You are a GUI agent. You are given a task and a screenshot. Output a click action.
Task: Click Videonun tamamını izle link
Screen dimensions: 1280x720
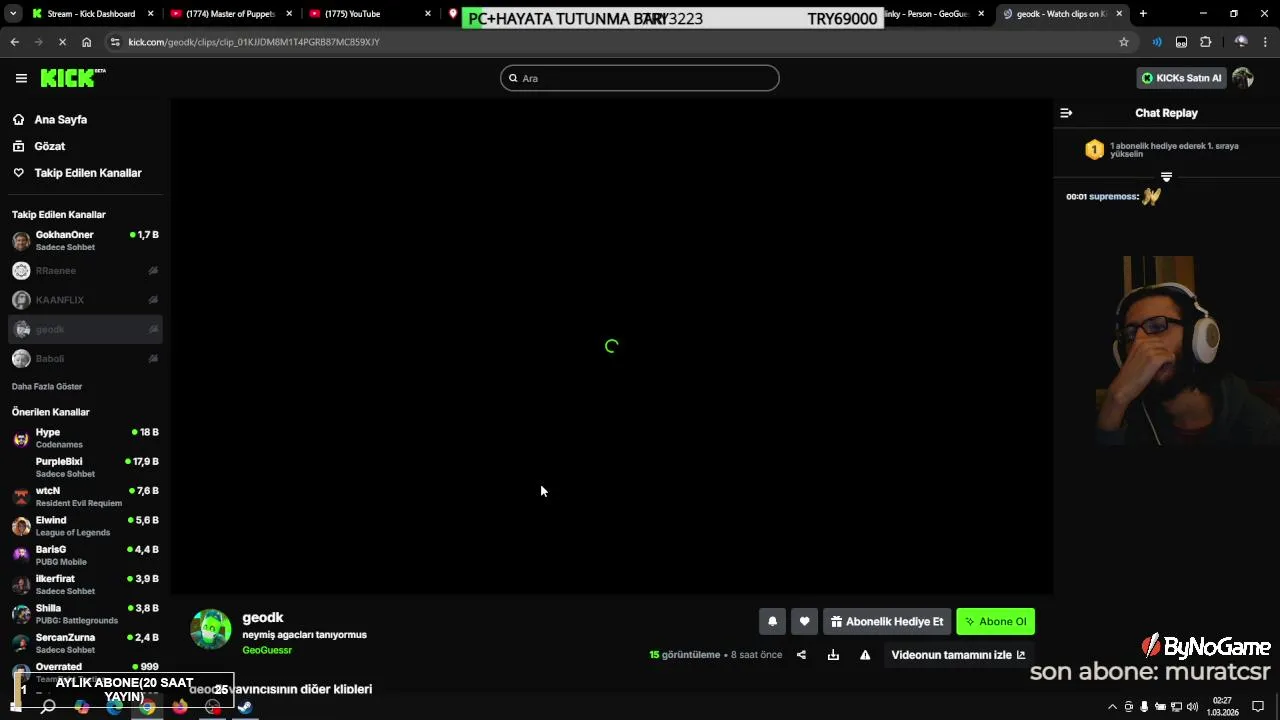tap(958, 655)
